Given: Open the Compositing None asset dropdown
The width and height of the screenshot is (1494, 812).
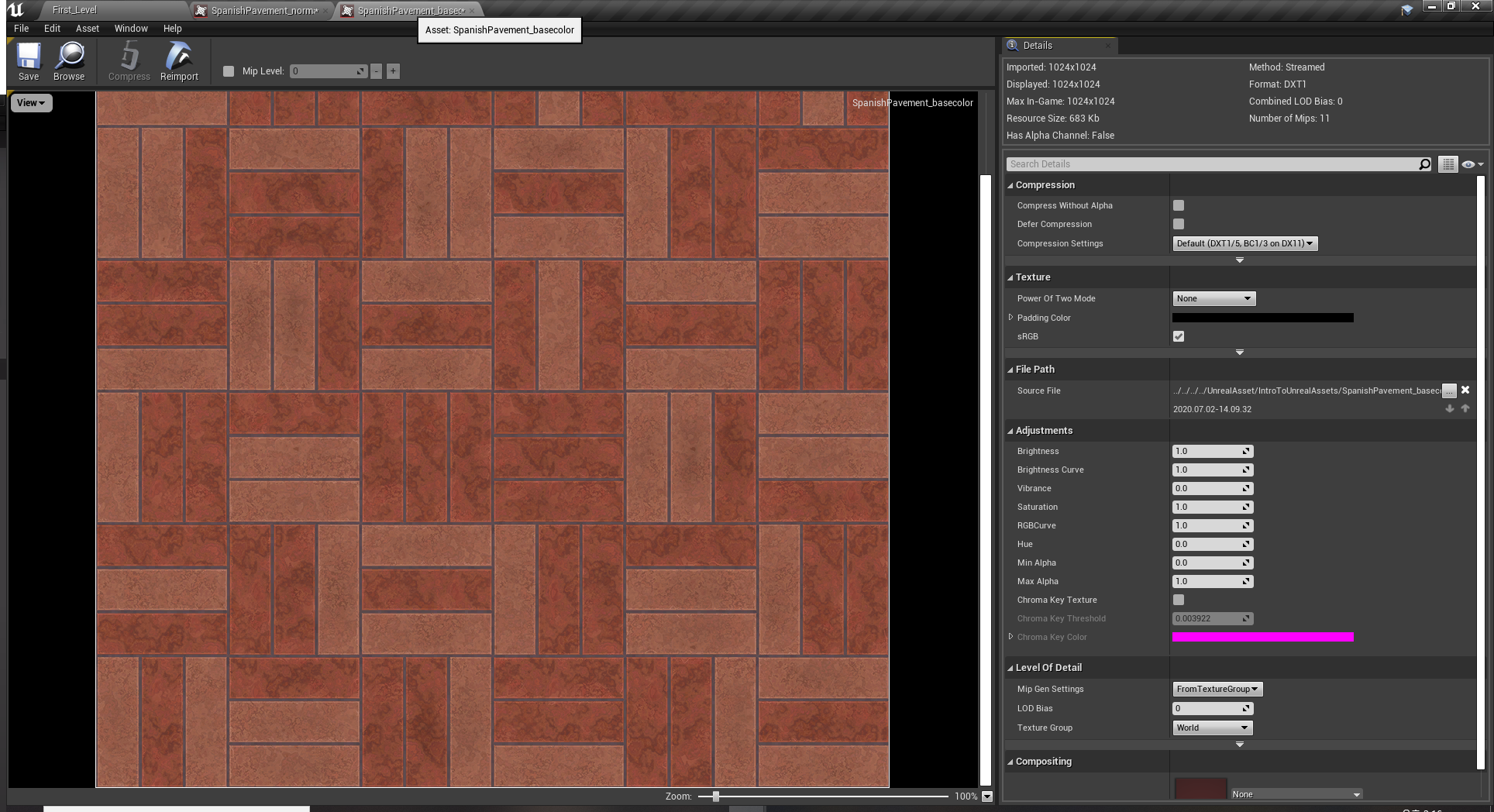Looking at the screenshot, I should 1296,794.
